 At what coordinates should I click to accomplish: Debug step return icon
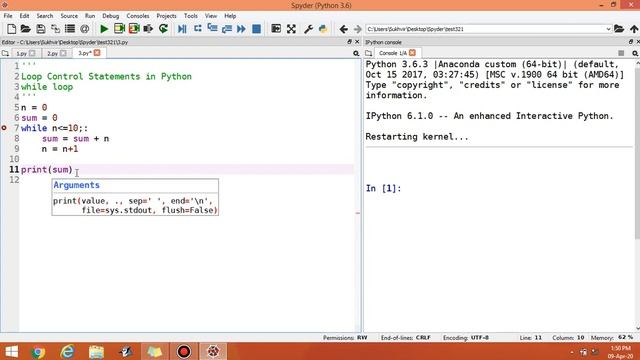227,29
